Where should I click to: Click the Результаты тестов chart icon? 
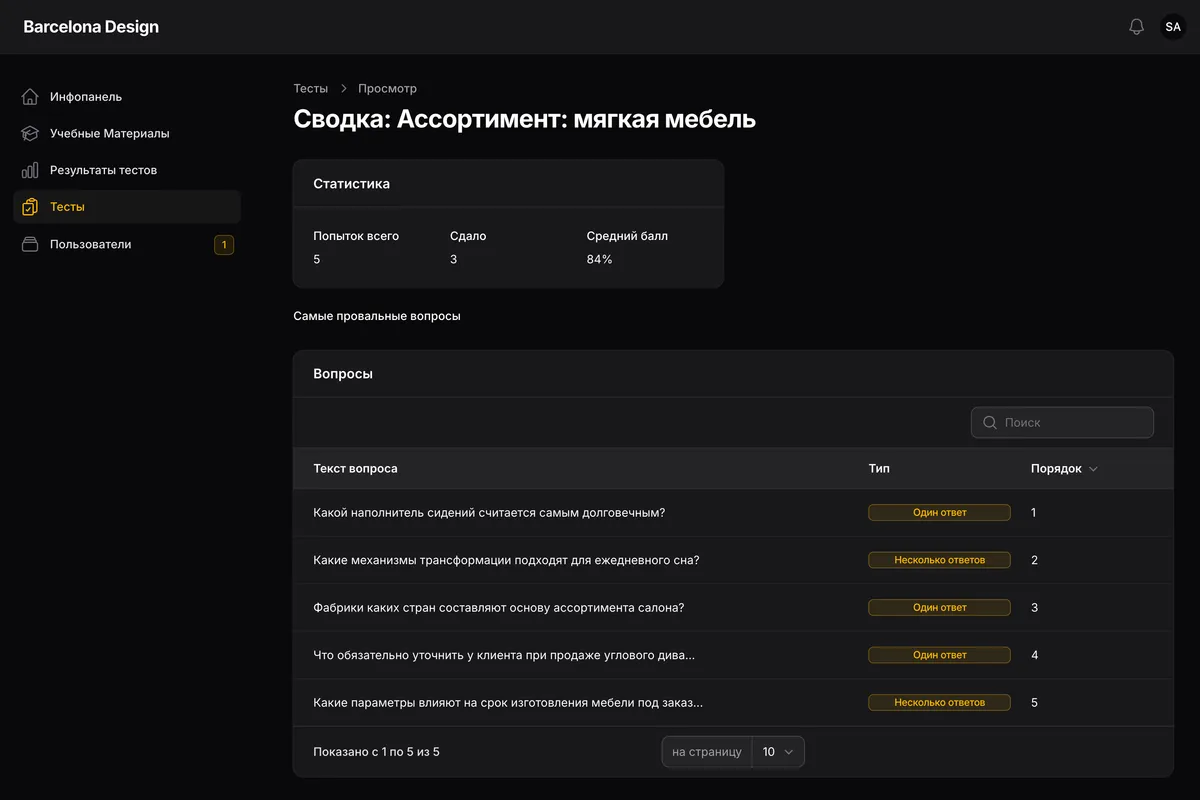tap(30, 170)
